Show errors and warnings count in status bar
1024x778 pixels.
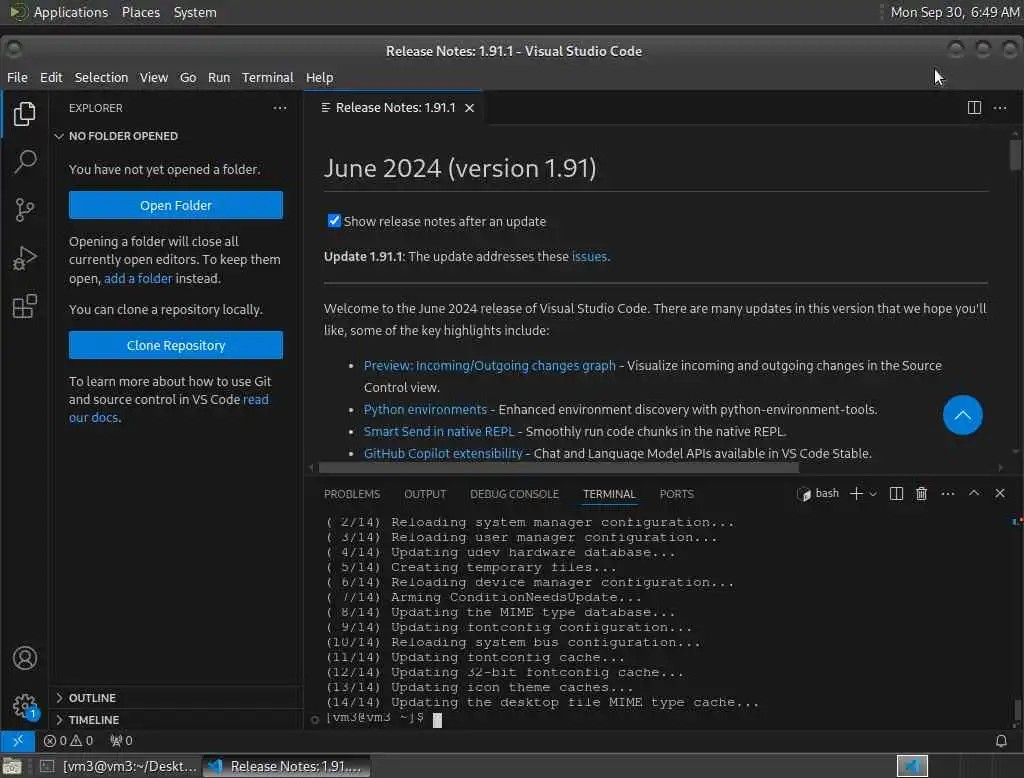point(69,741)
